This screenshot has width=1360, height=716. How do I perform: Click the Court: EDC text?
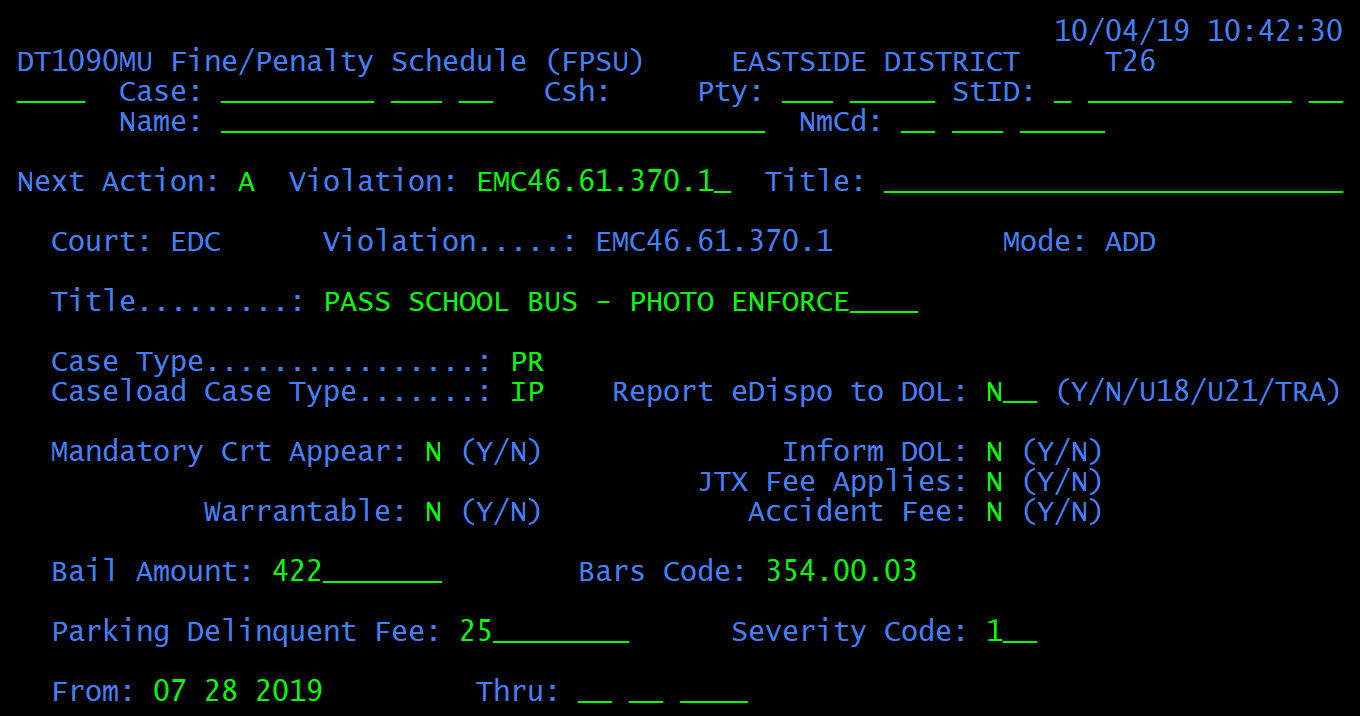pos(136,242)
